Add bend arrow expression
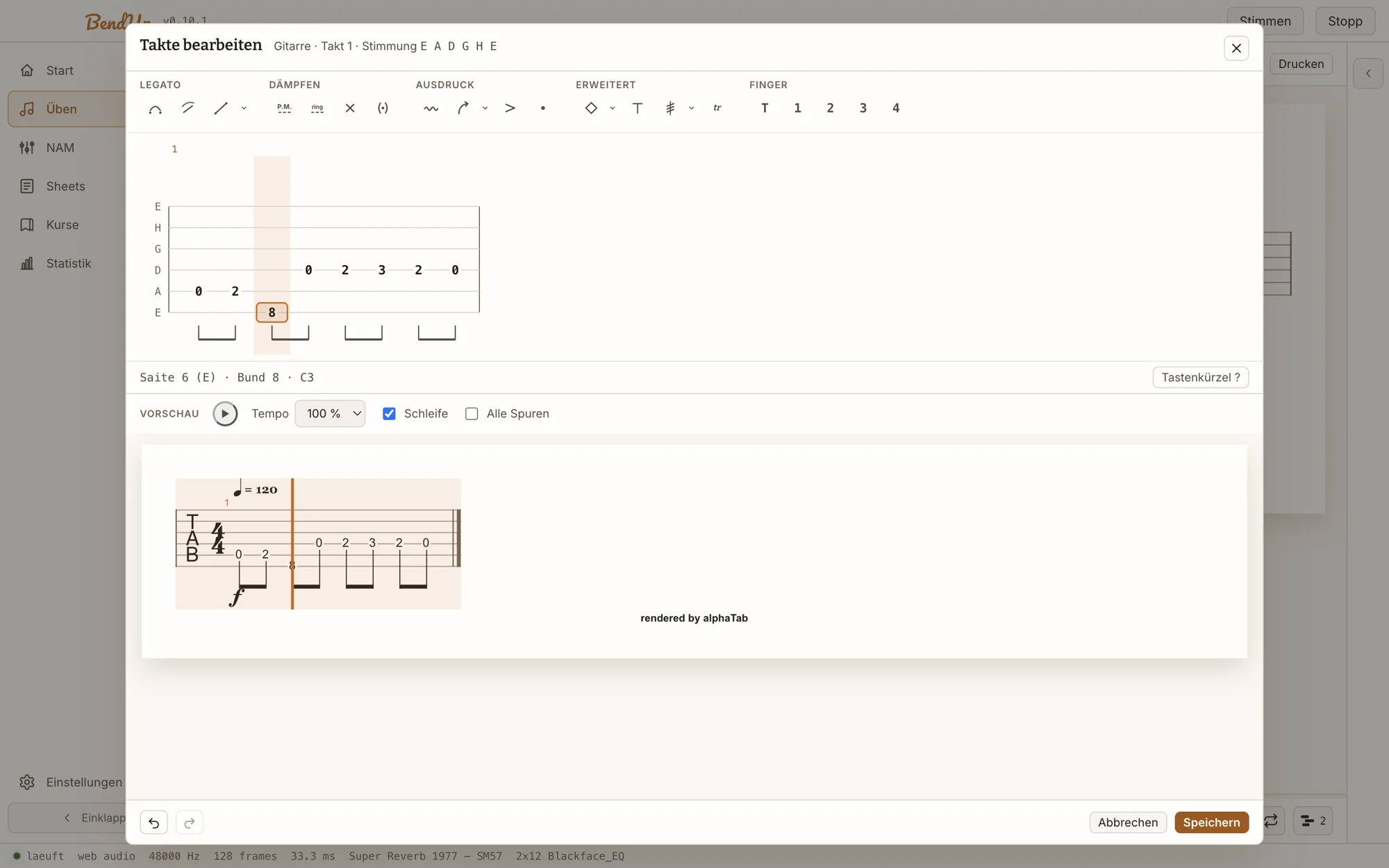 pyautogui.click(x=463, y=108)
